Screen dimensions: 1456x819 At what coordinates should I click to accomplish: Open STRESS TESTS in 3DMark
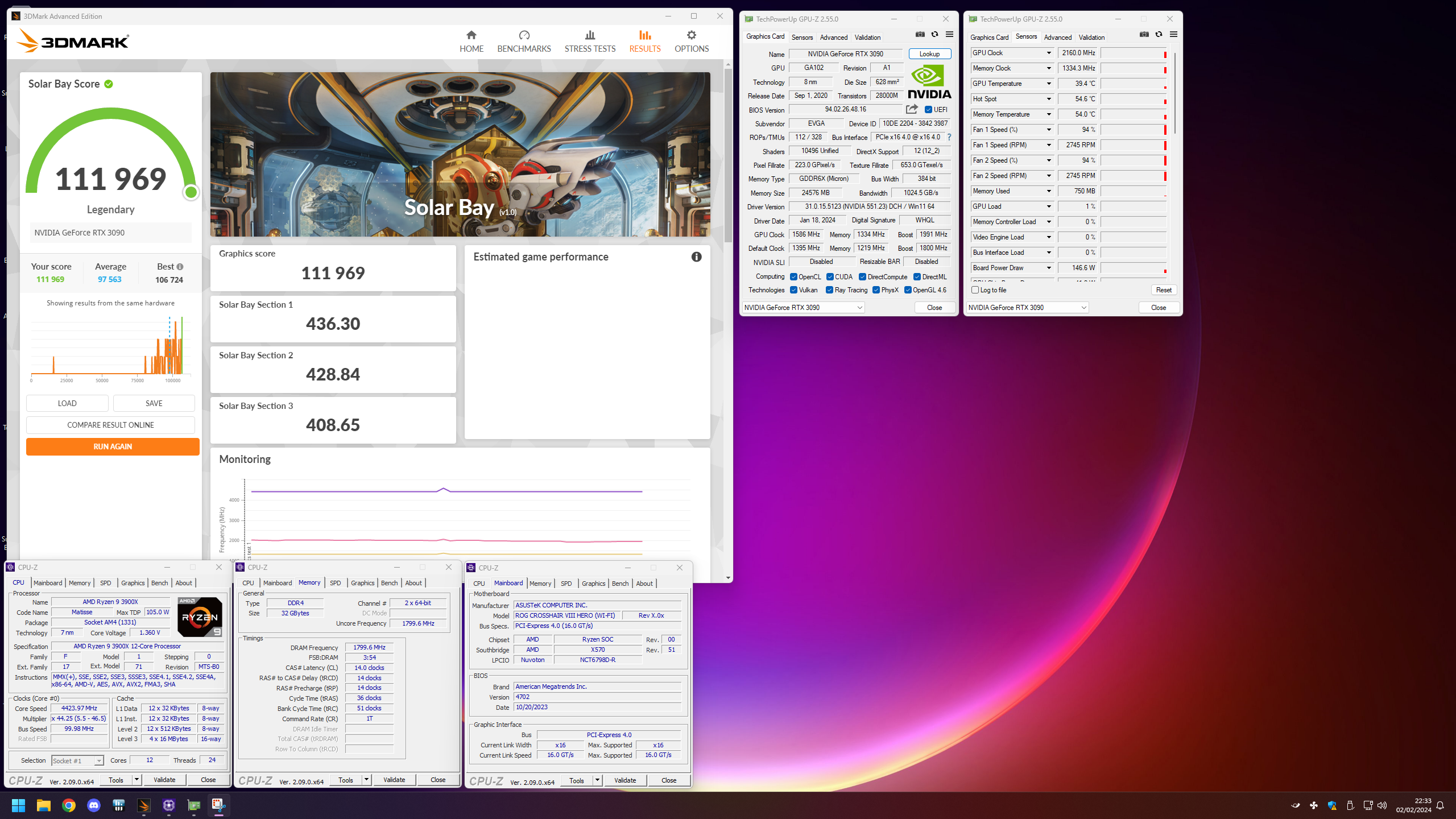click(590, 42)
